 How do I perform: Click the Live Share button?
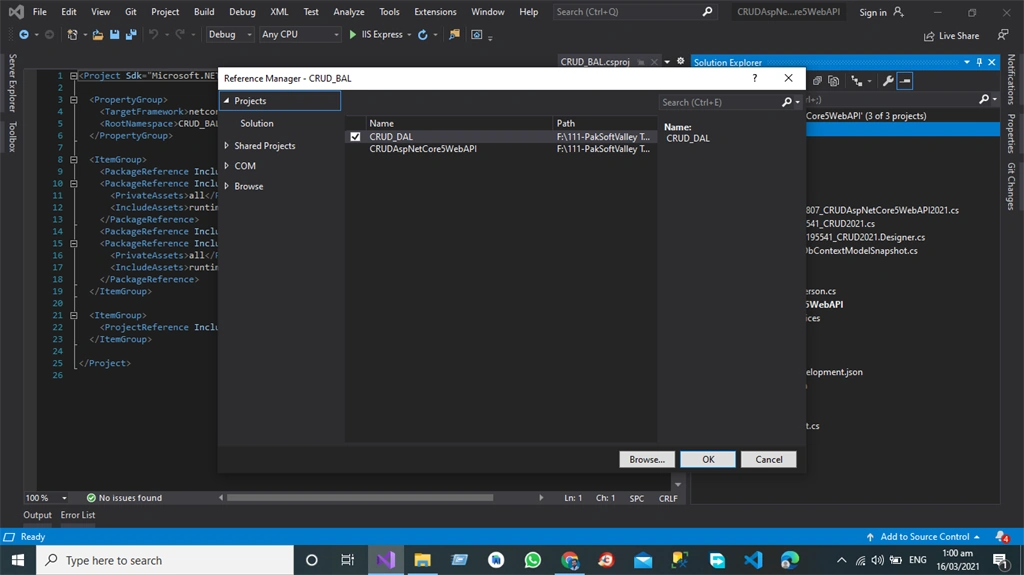(951, 36)
